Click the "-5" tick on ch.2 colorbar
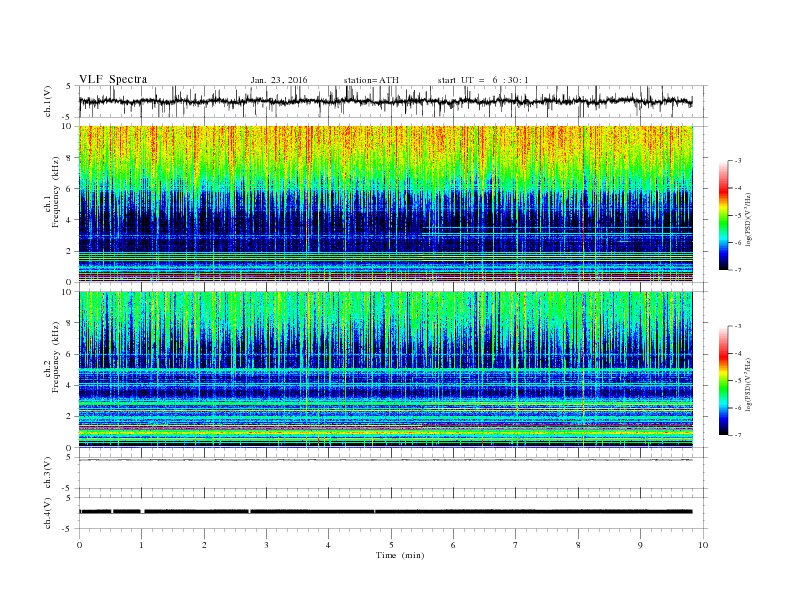 [738, 381]
